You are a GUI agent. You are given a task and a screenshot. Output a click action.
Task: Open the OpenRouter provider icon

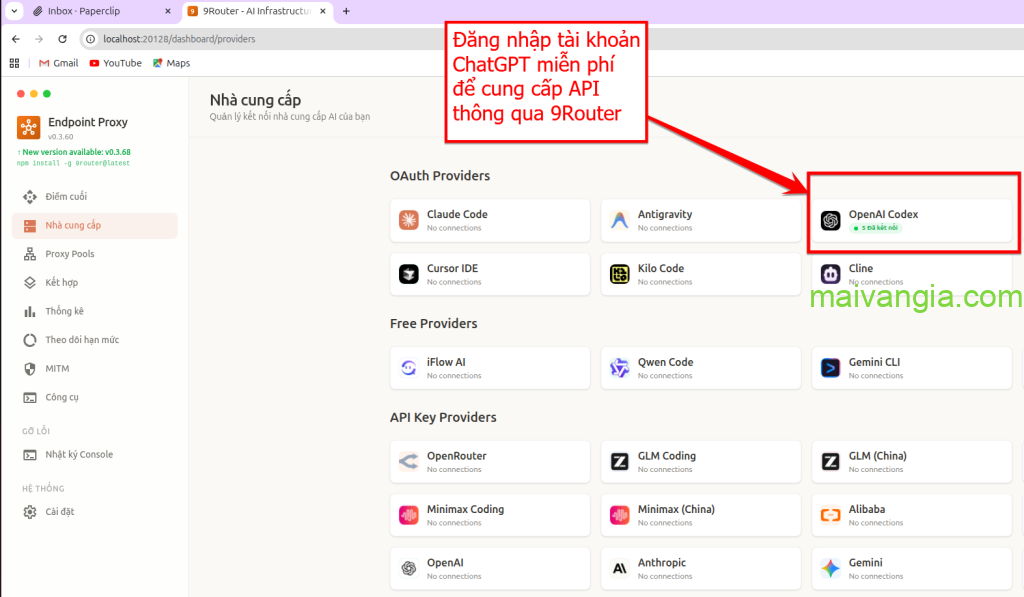click(408, 462)
